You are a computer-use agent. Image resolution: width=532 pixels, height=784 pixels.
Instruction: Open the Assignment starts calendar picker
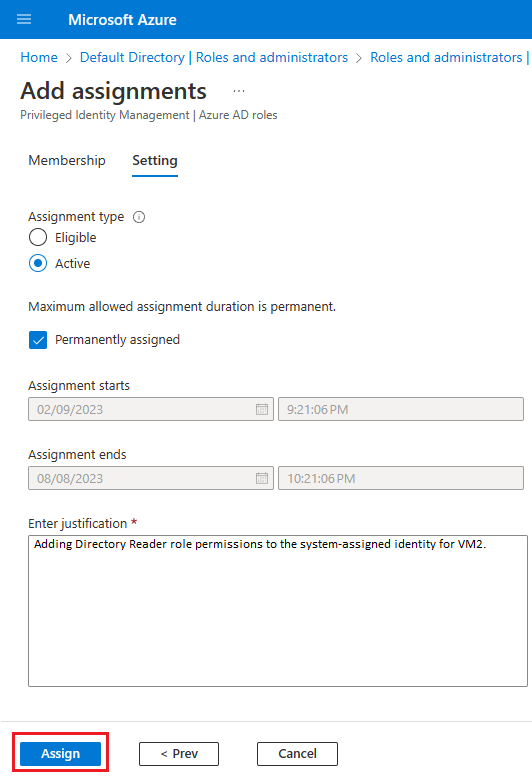click(x=262, y=409)
